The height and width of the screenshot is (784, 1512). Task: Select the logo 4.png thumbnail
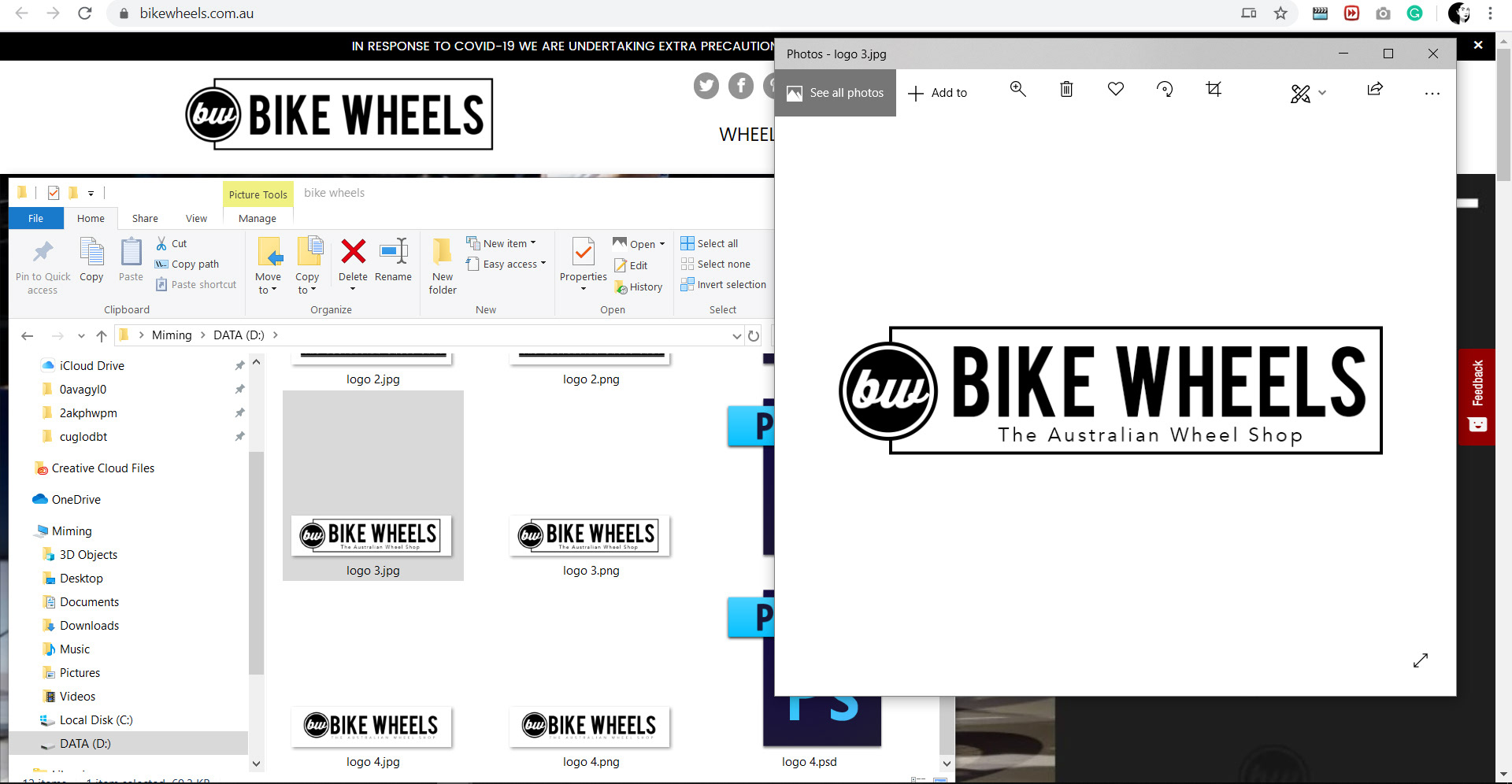tap(590, 726)
